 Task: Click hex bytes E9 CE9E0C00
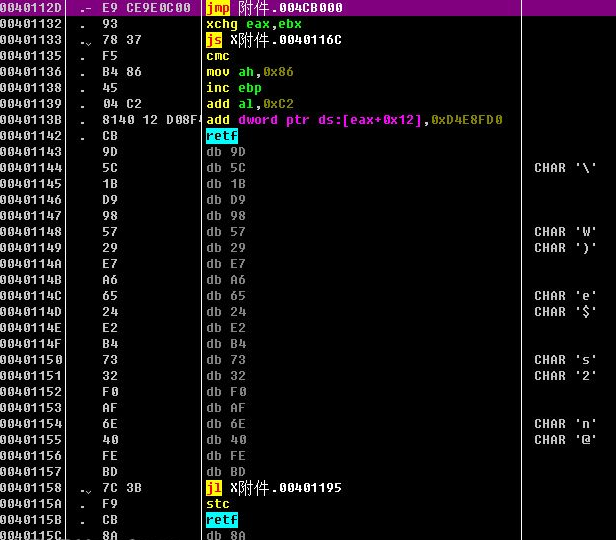point(146,8)
